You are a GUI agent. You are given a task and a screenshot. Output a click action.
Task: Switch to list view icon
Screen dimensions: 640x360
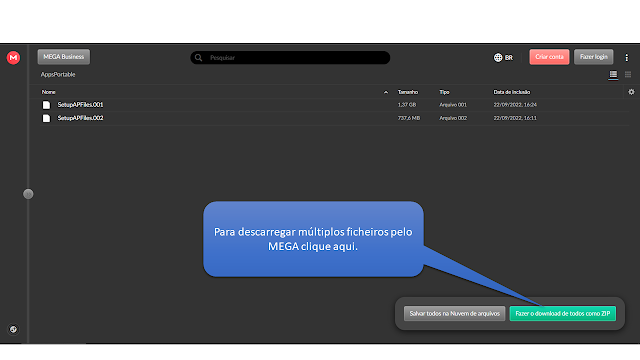point(613,74)
